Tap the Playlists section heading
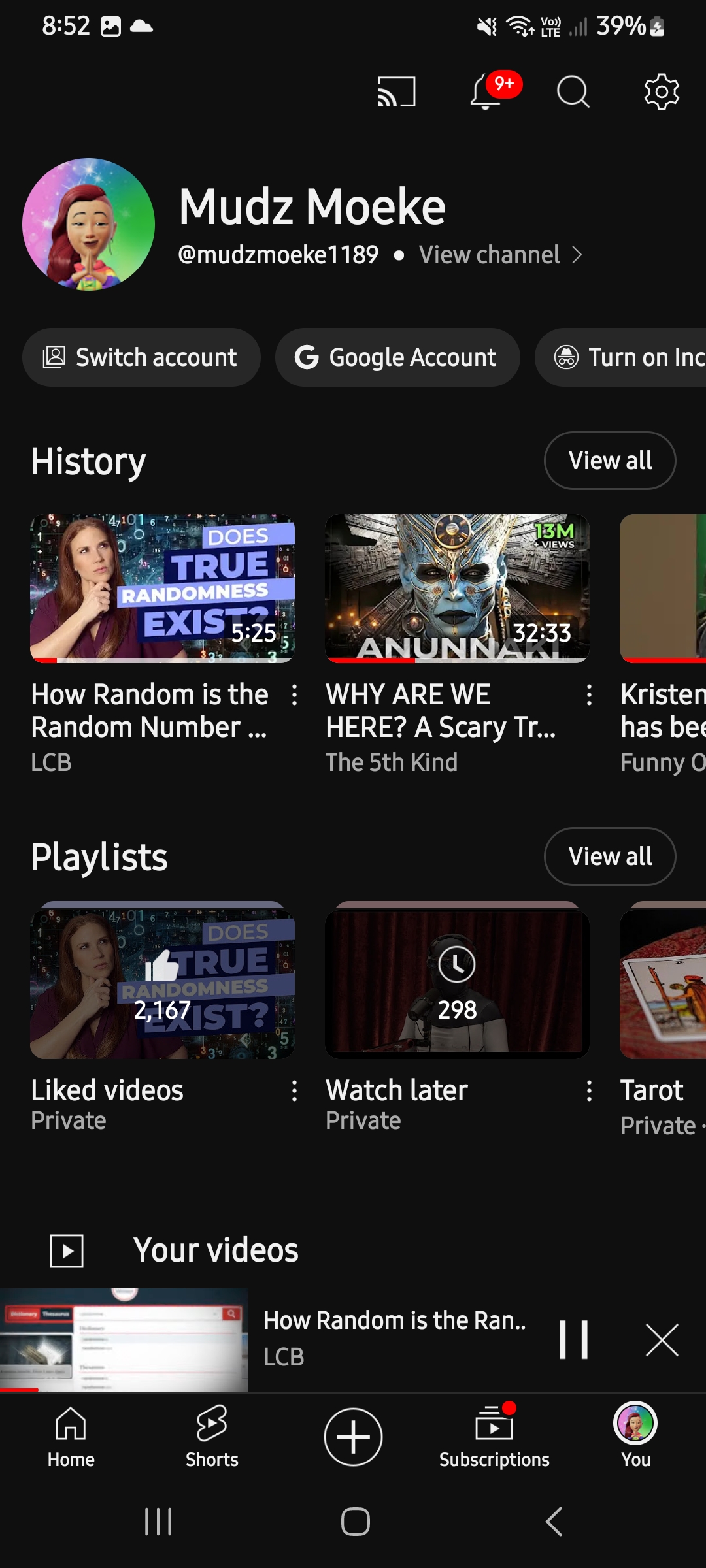The height and width of the screenshot is (1568, 706). click(x=99, y=857)
